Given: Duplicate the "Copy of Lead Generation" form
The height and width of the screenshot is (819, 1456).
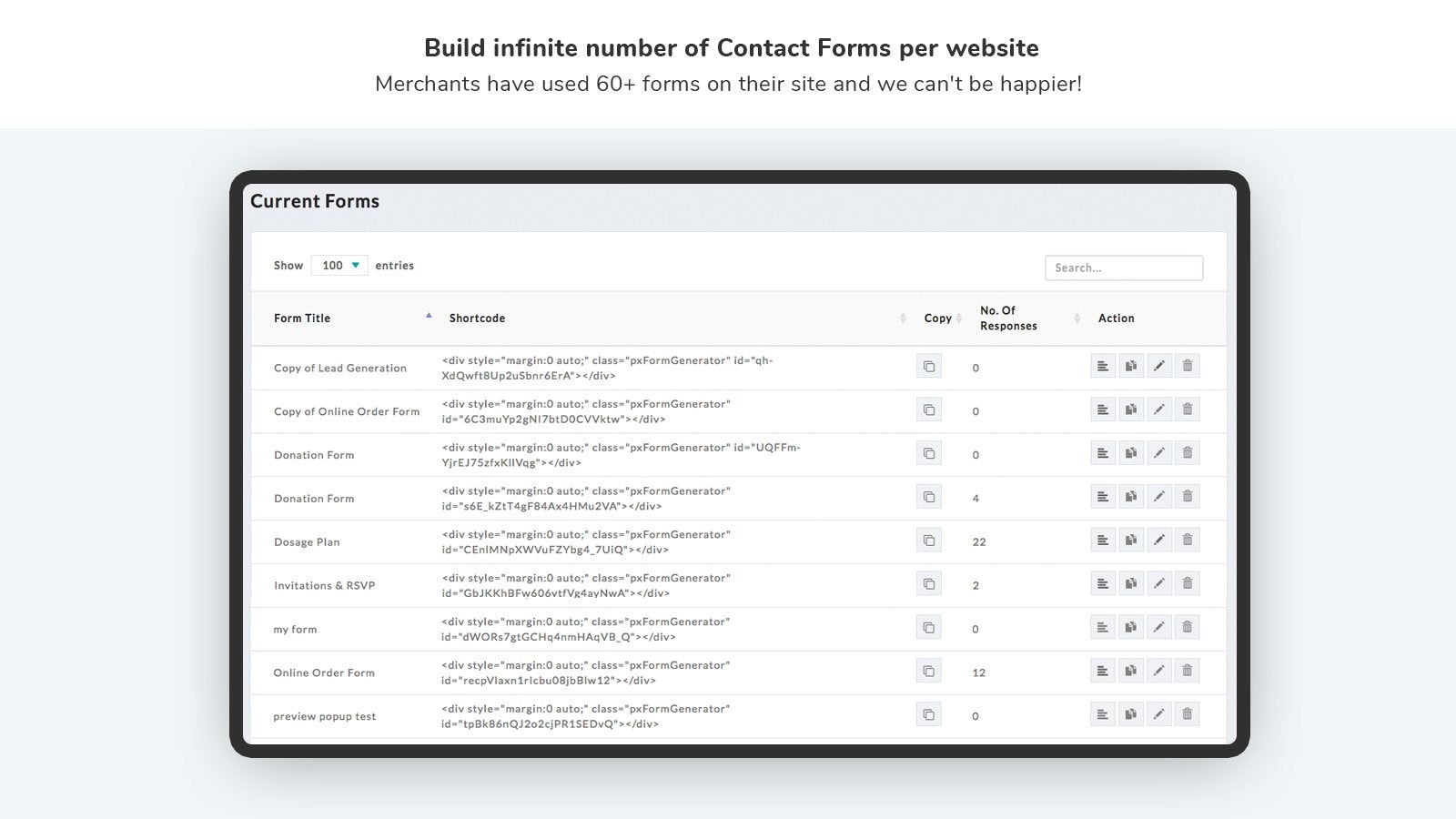Looking at the screenshot, I should click(x=1131, y=365).
